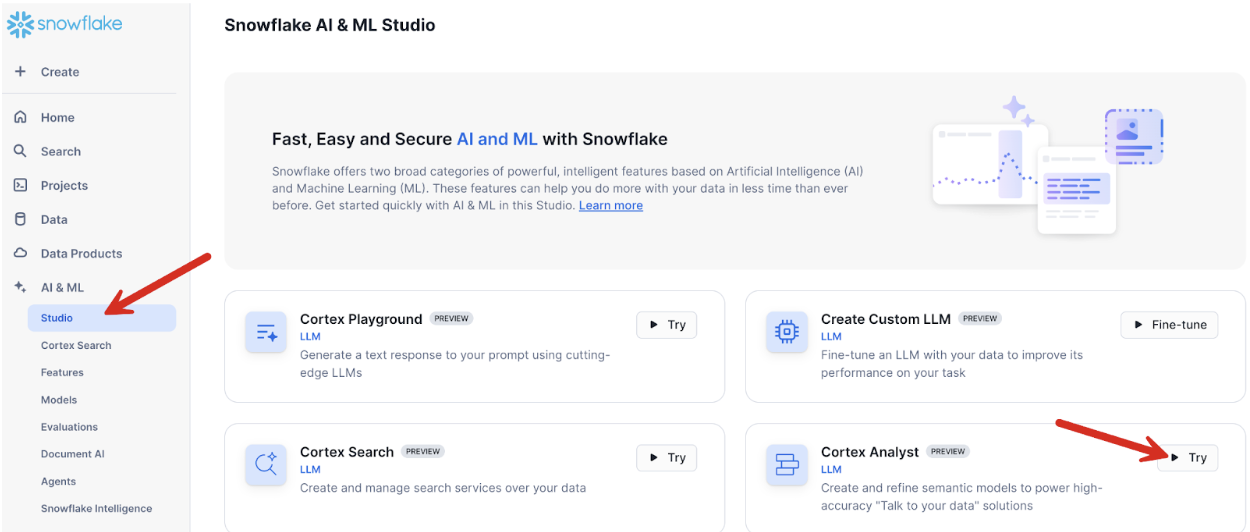Click the Data Products cloud icon
This screenshot has width=1250, height=532.
20,253
